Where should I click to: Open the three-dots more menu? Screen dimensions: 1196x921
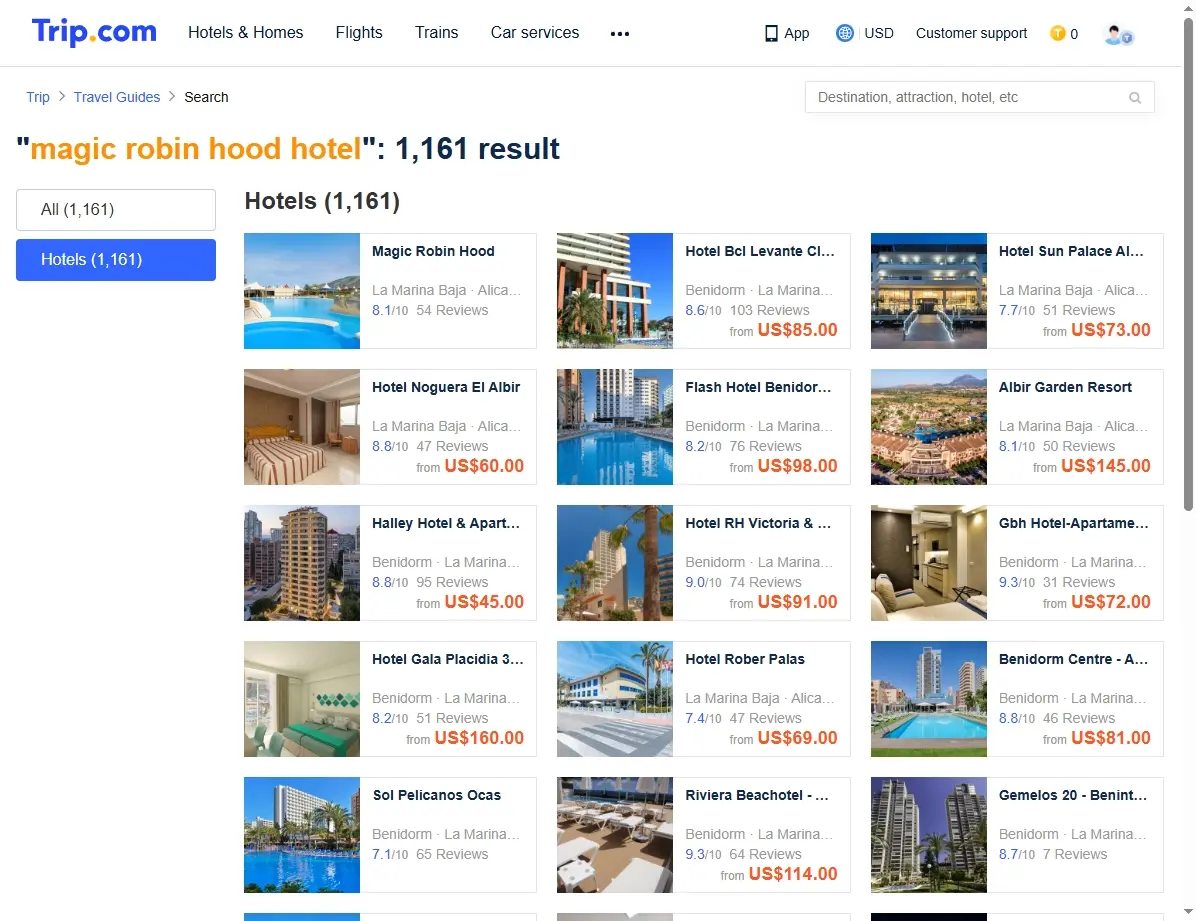coord(620,34)
